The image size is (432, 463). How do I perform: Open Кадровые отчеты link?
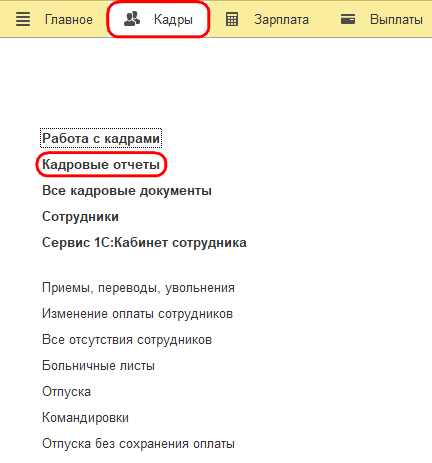pos(101,164)
